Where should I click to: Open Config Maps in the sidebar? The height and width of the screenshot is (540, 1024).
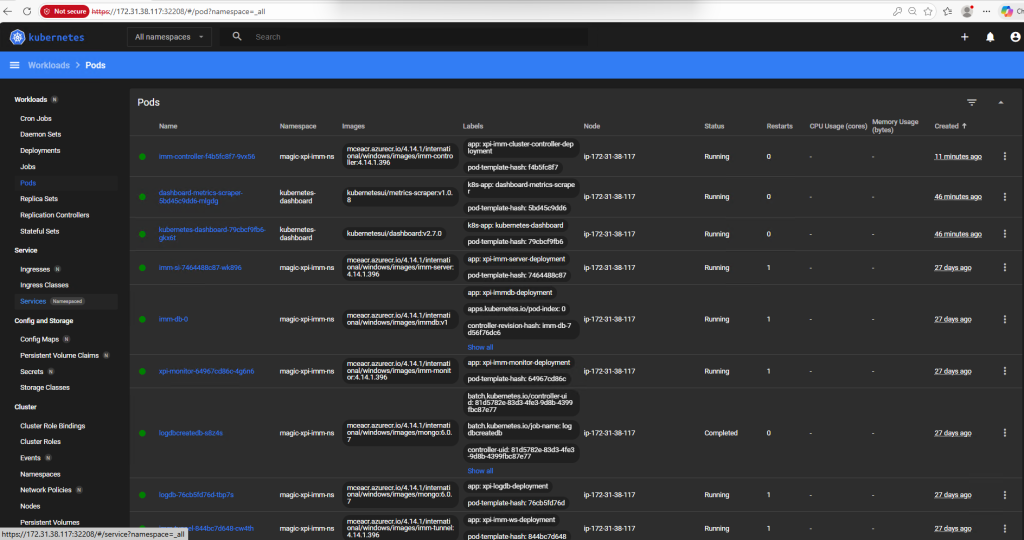click(x=39, y=339)
